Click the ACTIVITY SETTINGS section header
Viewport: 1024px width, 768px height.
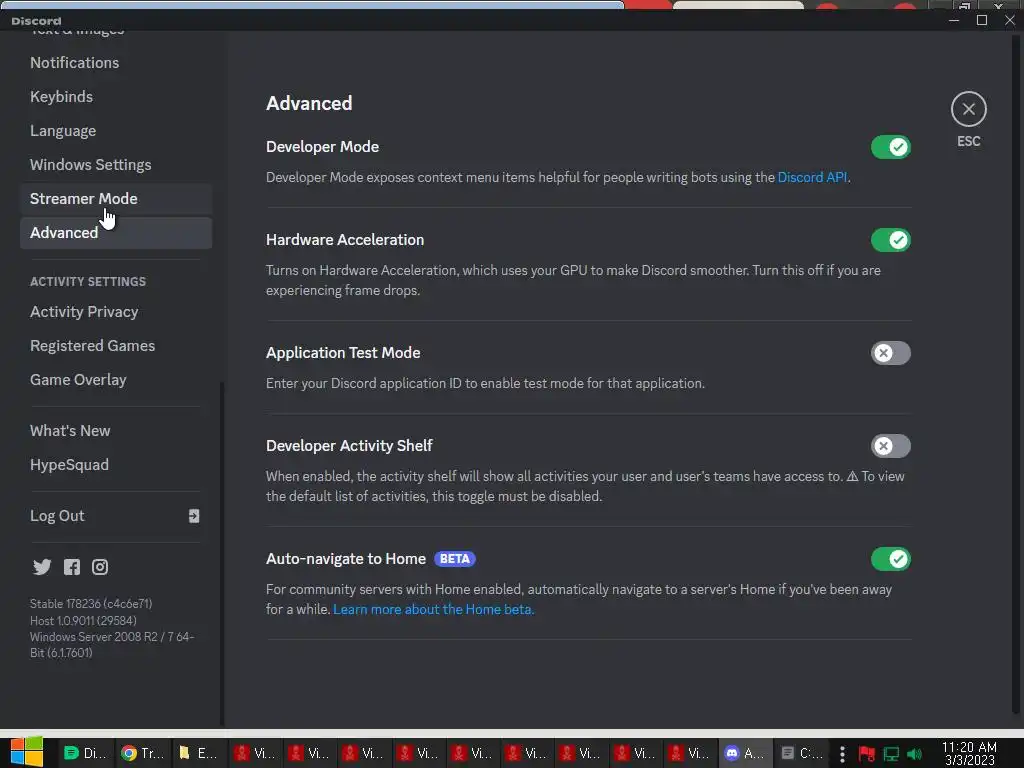coord(88,281)
